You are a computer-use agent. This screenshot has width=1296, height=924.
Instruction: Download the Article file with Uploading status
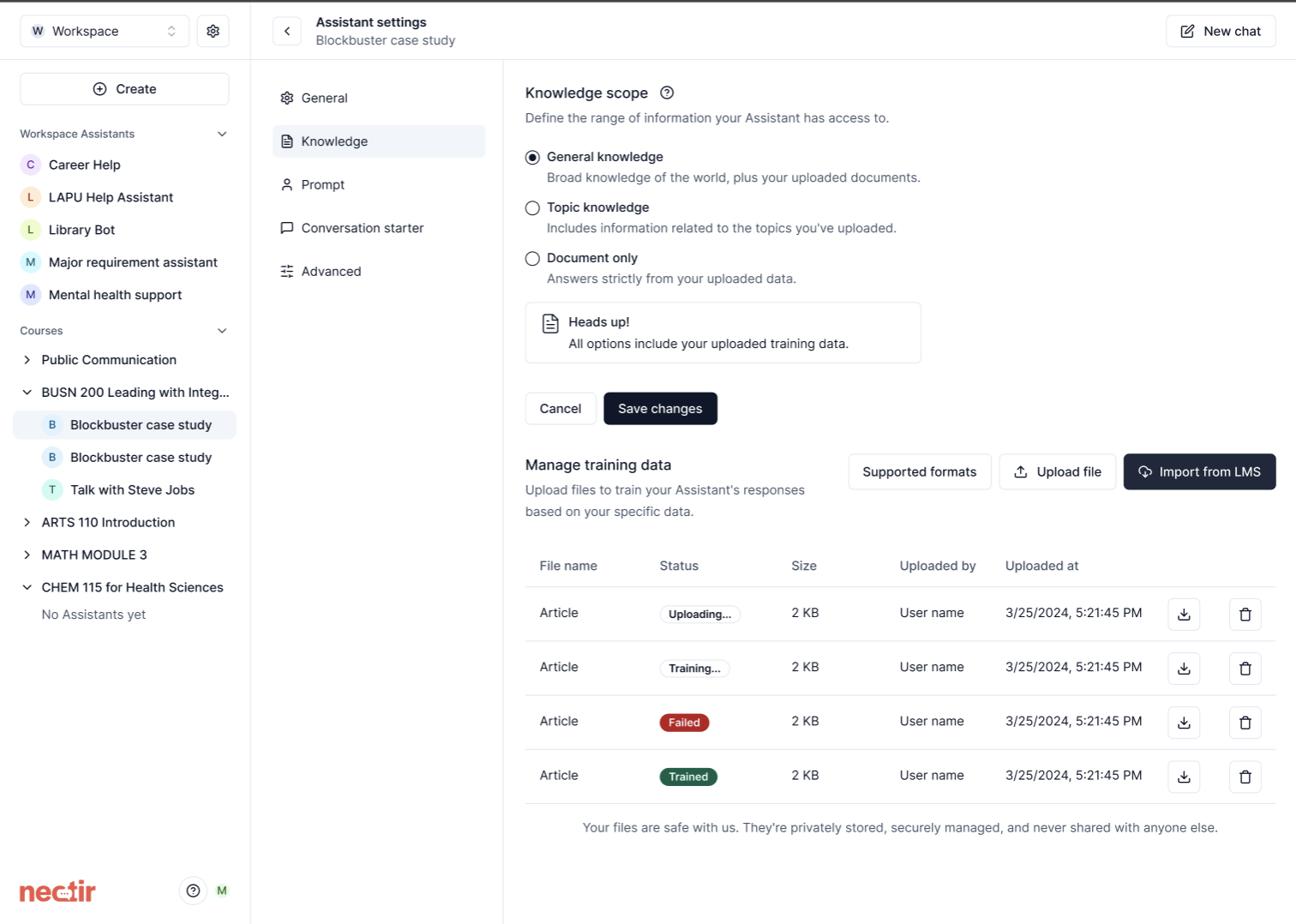(1184, 614)
